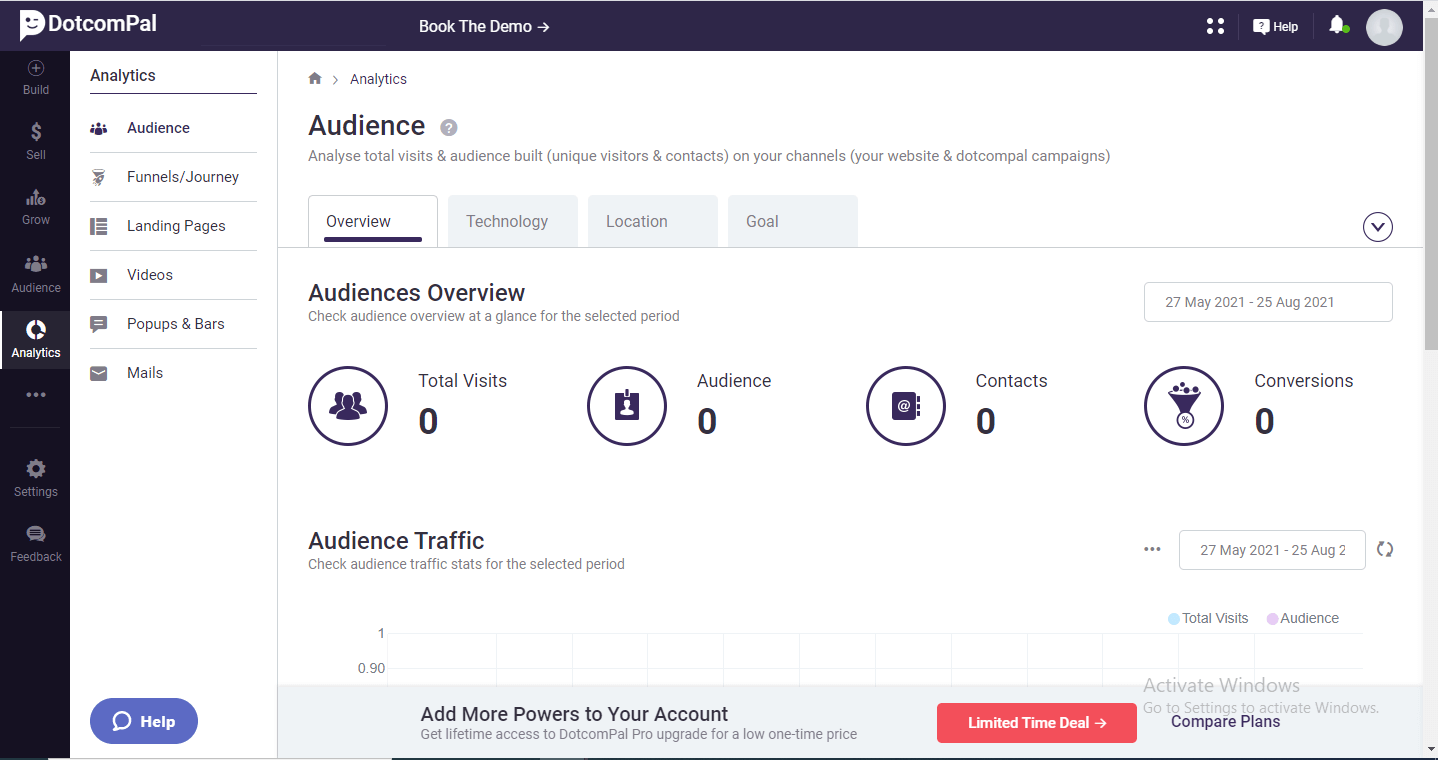Click the help question mark beside Audience
The width and height of the screenshot is (1438, 760).
[x=449, y=127]
